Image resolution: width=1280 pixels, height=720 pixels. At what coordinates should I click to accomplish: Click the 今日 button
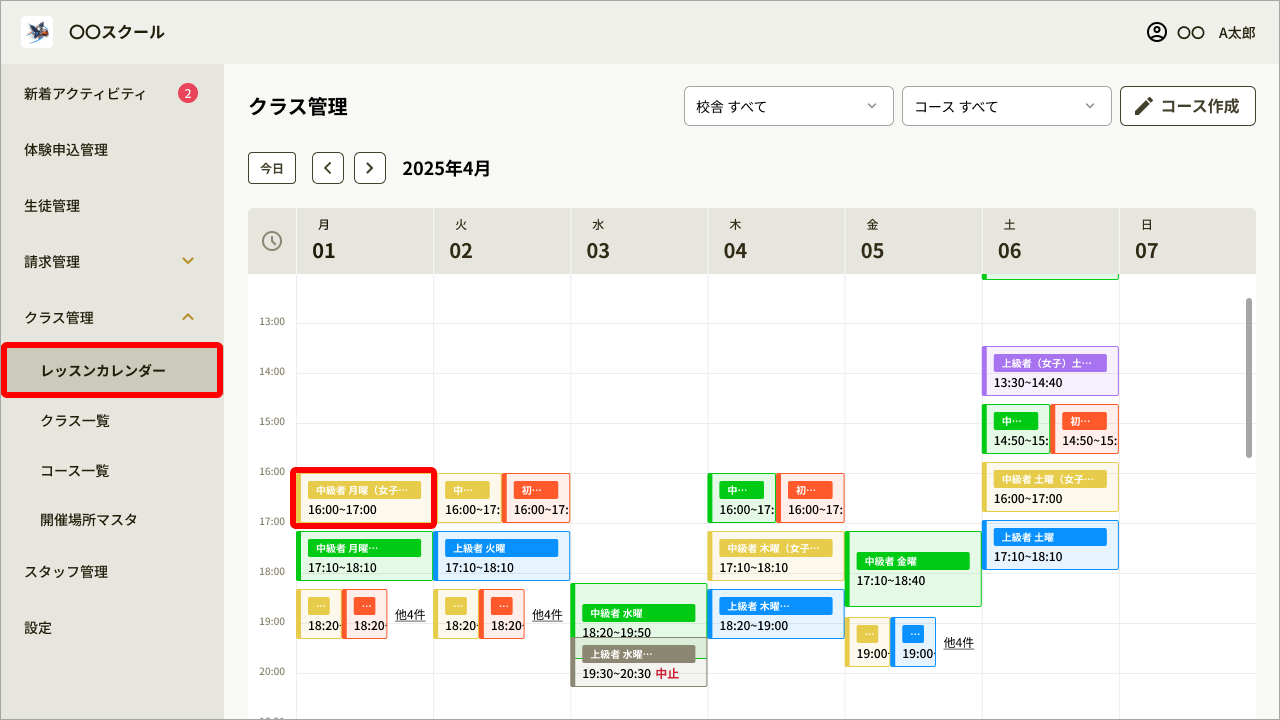272,168
